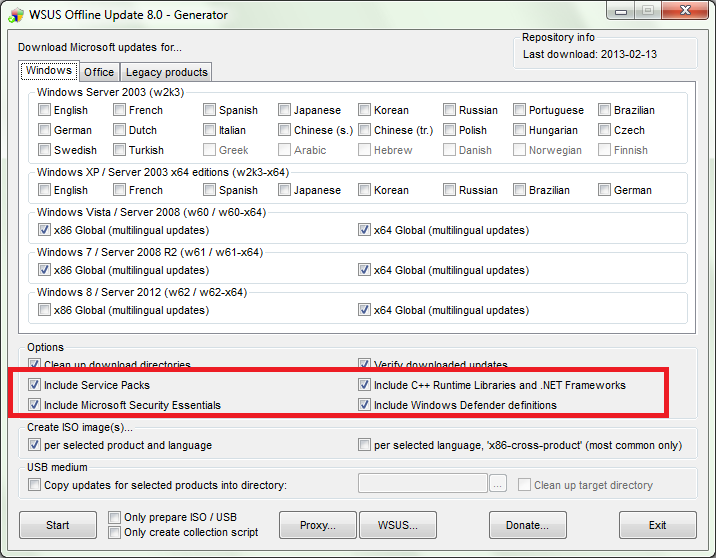Uncheck Windows 7 x64 Global updates
The width and height of the screenshot is (716, 558).
coord(365,270)
